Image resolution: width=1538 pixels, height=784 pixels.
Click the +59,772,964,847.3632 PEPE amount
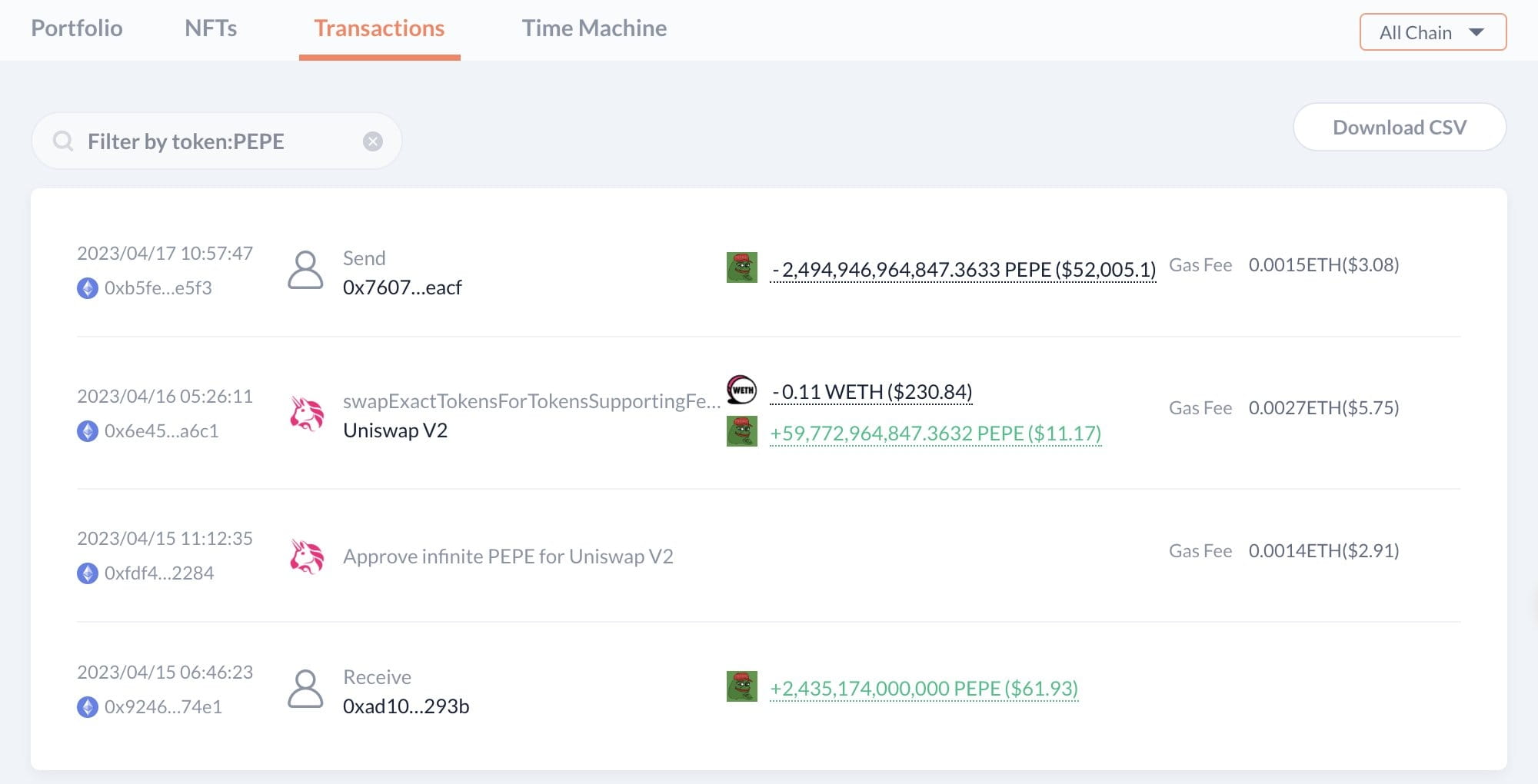[936, 434]
